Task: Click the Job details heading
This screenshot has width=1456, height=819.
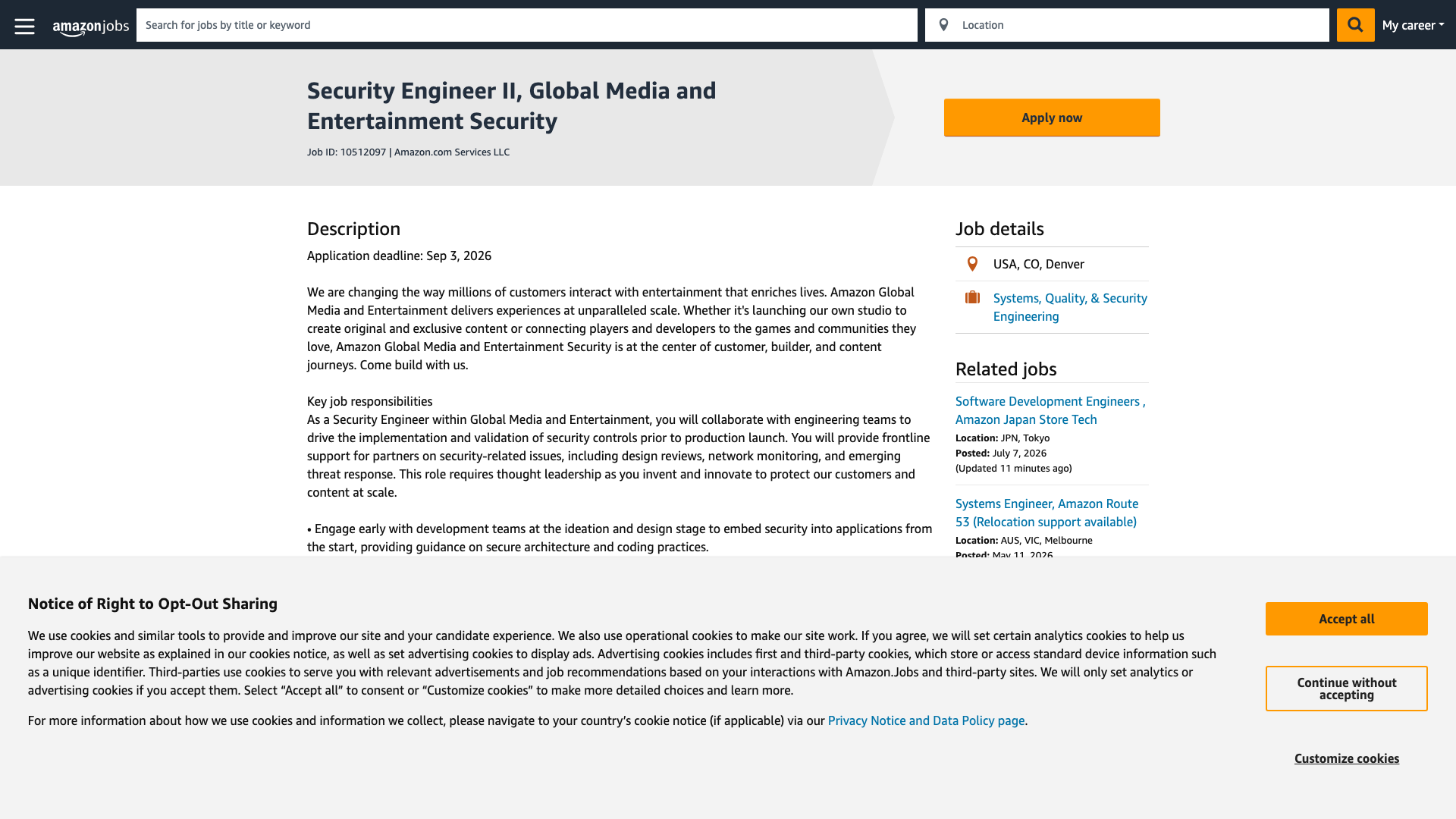Action: pos(999,229)
